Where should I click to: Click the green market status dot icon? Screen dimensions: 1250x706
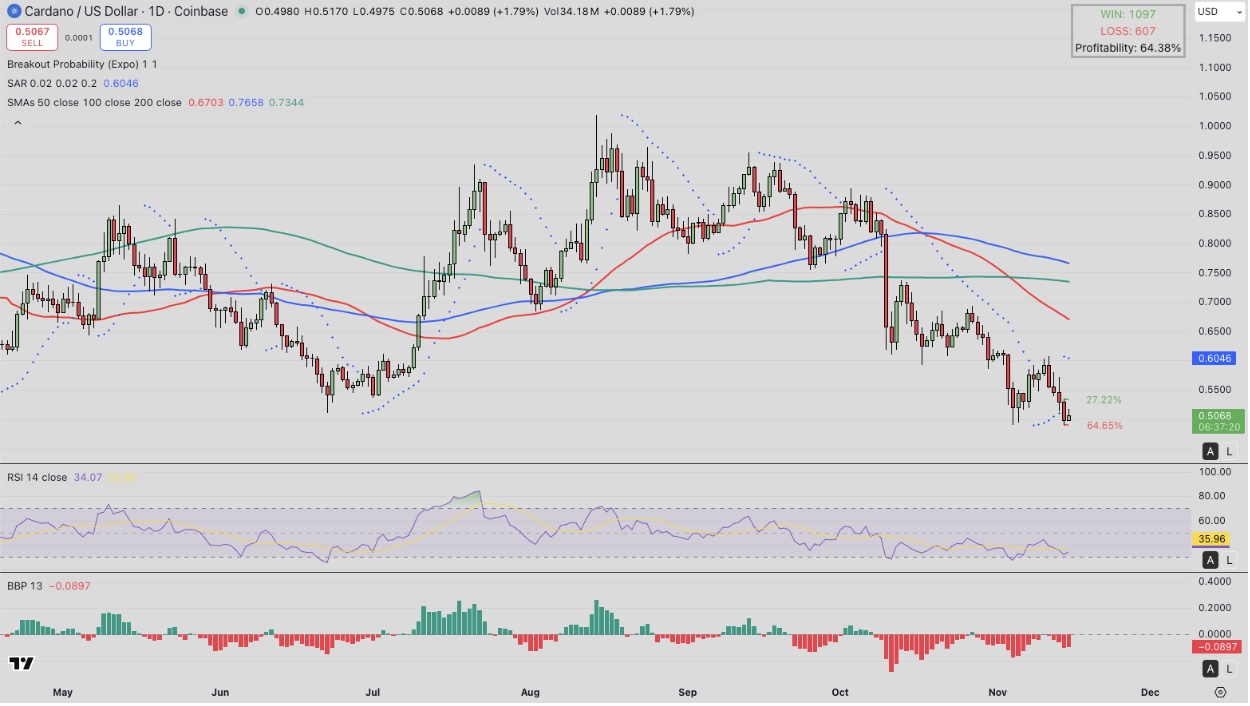[x=243, y=11]
